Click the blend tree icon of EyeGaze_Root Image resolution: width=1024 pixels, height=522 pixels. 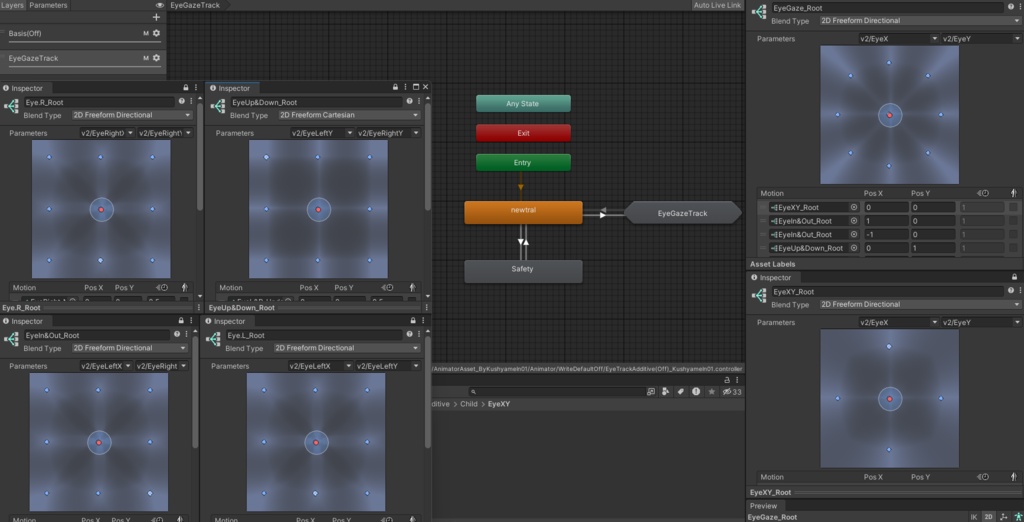coord(759,12)
